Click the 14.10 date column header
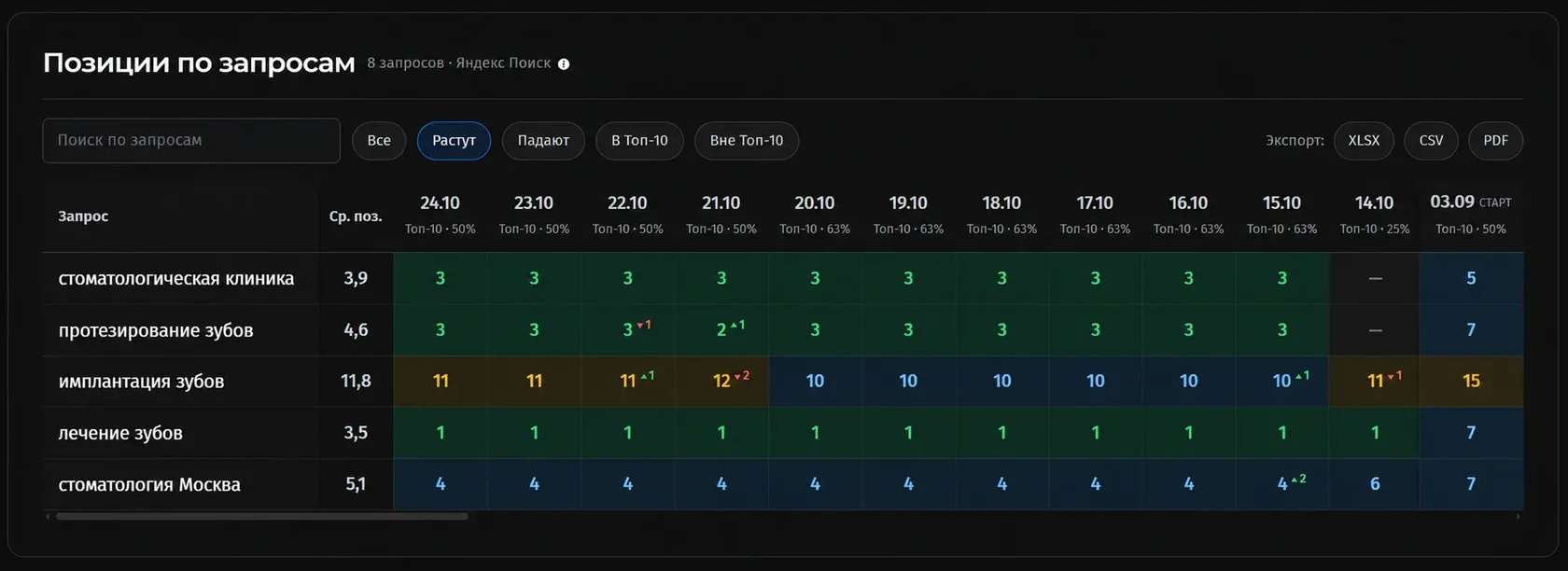The image size is (1568, 571). [1375, 215]
